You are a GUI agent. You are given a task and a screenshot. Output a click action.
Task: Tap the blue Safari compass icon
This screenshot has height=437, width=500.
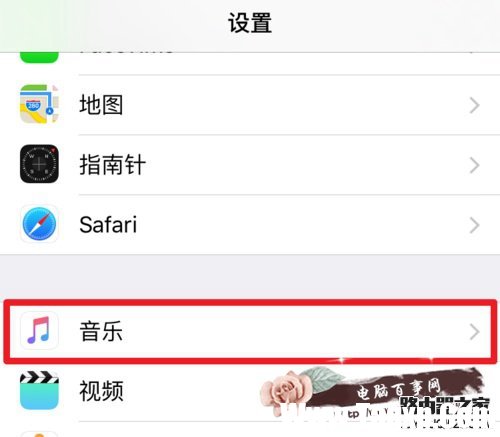click(x=39, y=224)
